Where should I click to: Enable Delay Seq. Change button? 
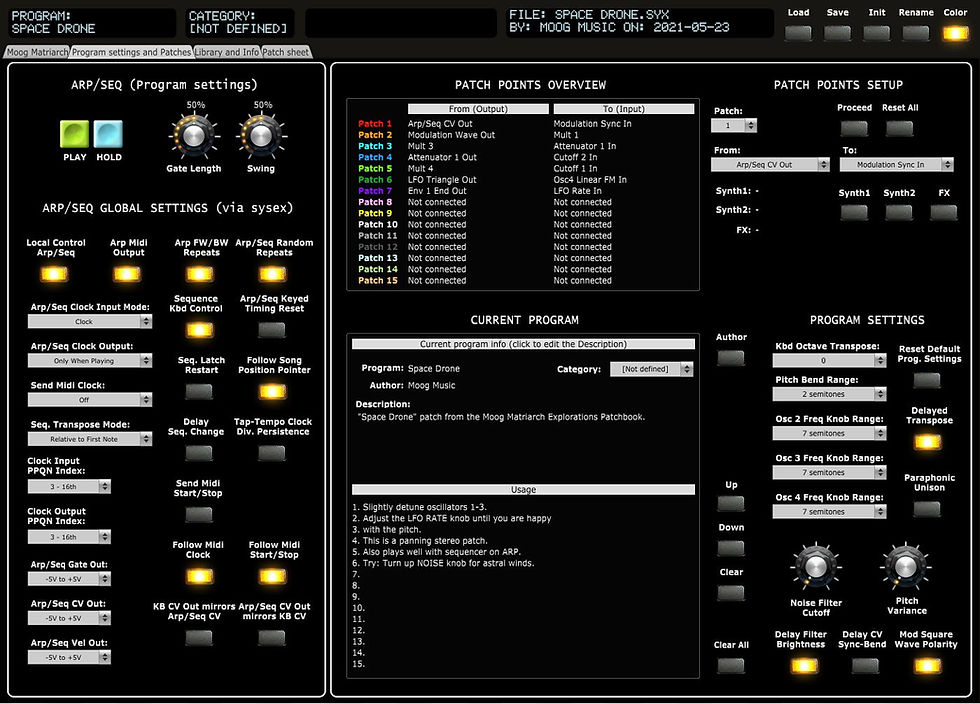pyautogui.click(x=200, y=453)
